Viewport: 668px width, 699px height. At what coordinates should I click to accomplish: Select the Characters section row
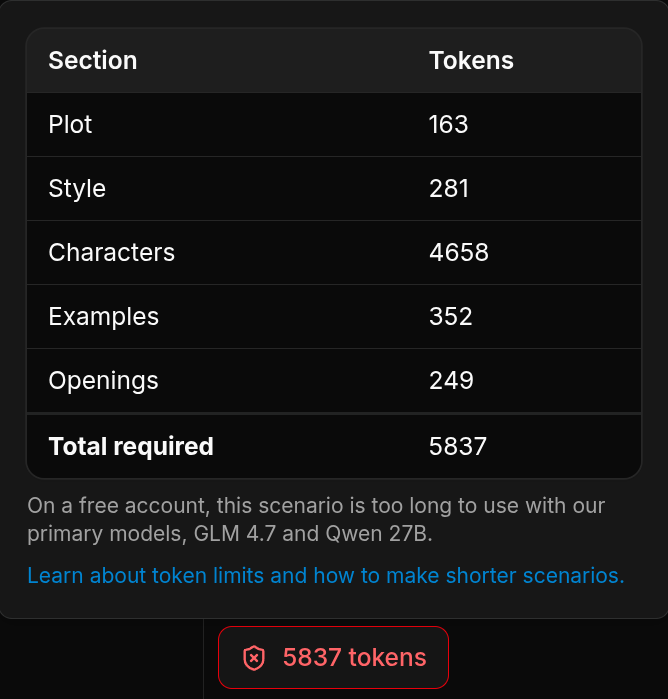coord(334,253)
